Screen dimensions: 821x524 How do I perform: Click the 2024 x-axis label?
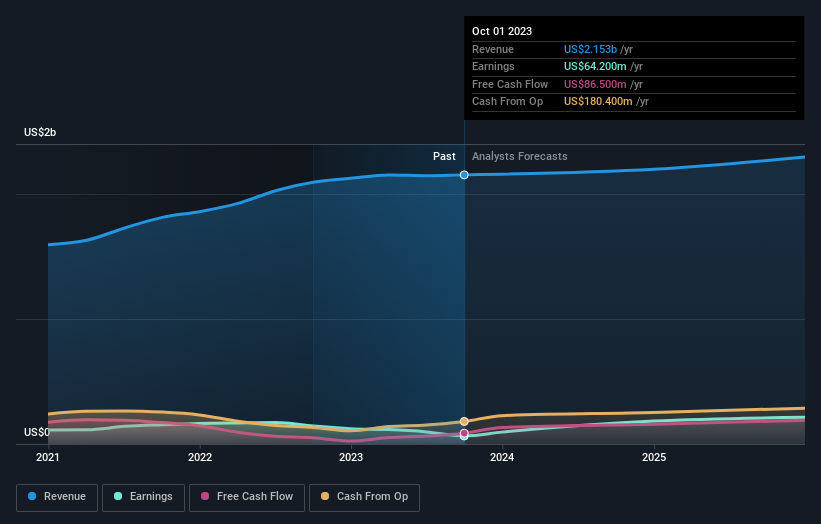502,458
